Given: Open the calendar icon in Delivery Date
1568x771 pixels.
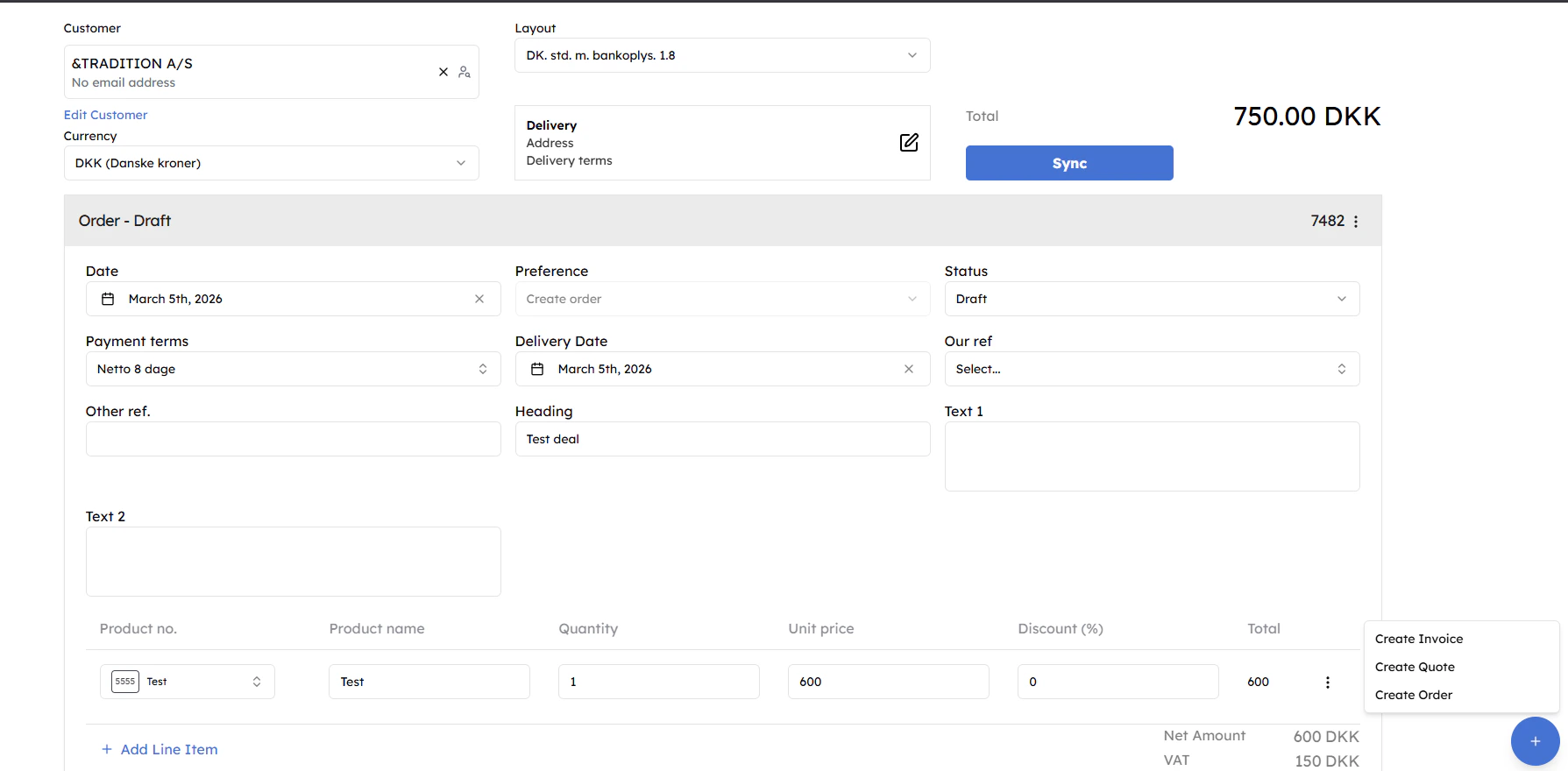Looking at the screenshot, I should (x=537, y=369).
